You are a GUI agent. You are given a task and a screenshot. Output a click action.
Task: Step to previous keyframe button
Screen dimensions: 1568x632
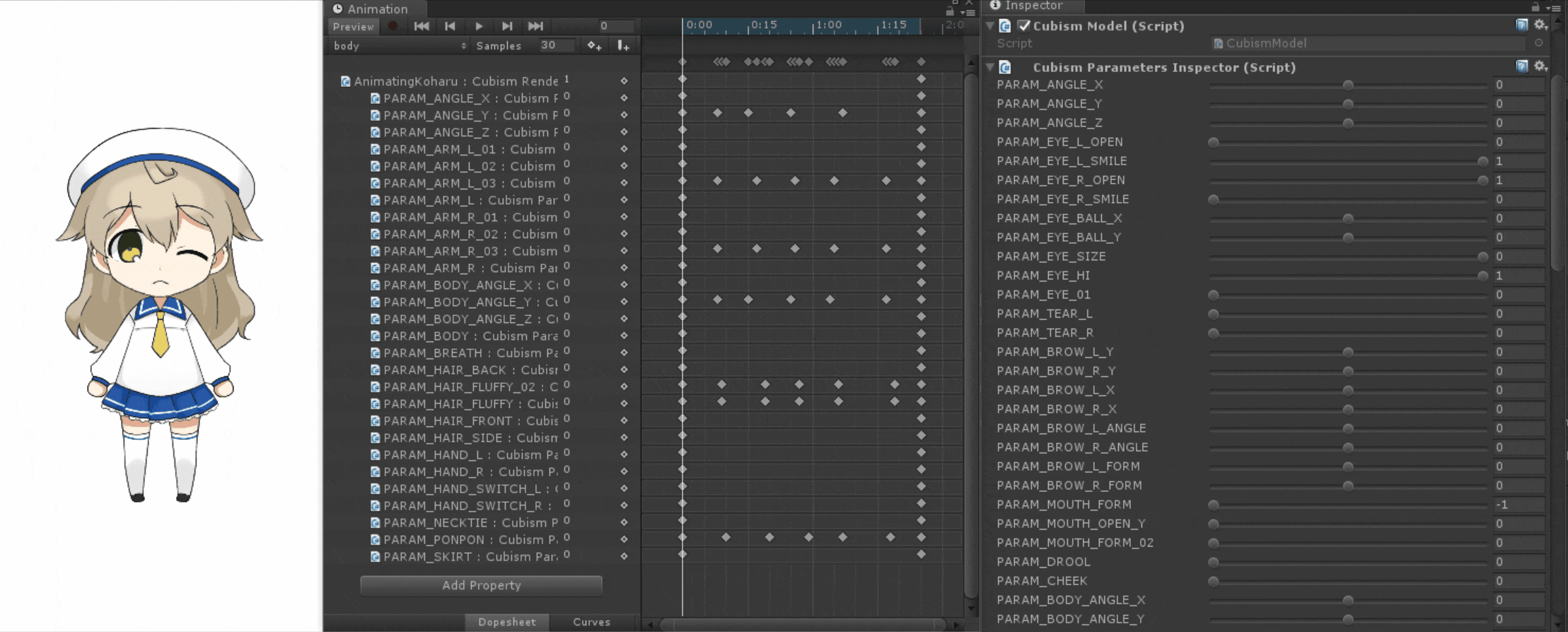coord(450,26)
